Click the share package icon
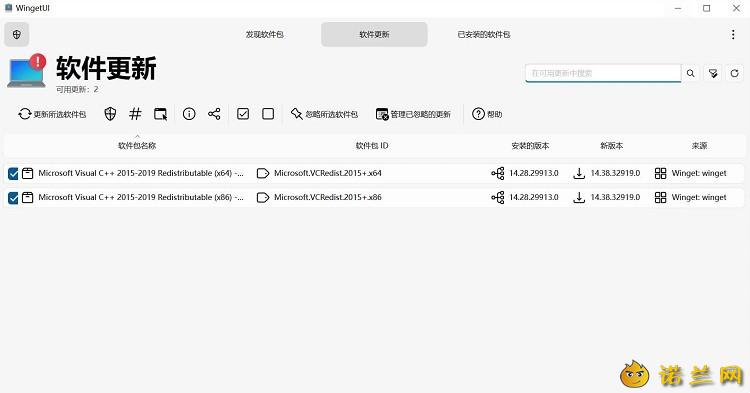The height and width of the screenshot is (393, 750). (214, 114)
